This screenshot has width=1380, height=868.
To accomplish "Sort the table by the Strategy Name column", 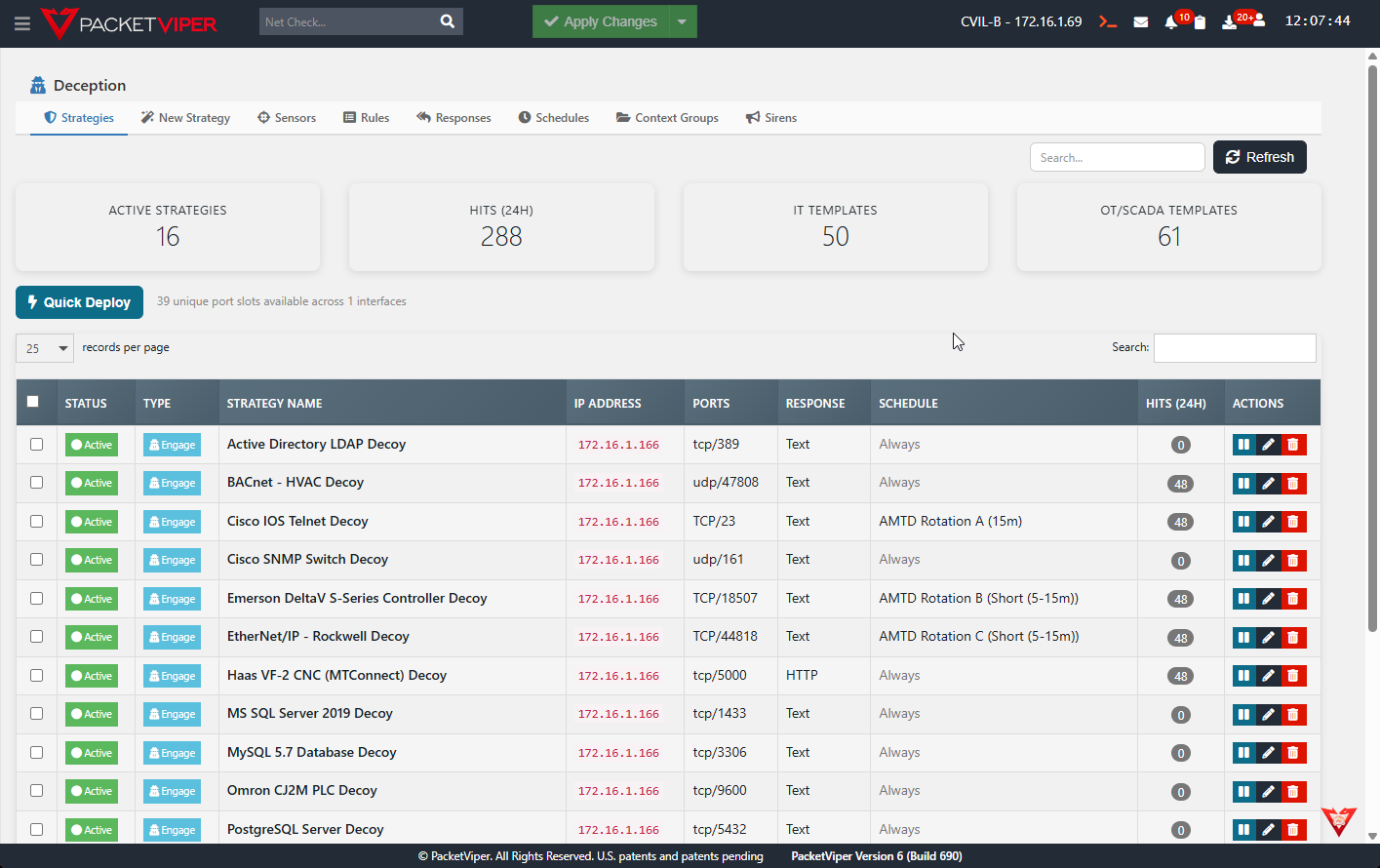I will [x=274, y=403].
